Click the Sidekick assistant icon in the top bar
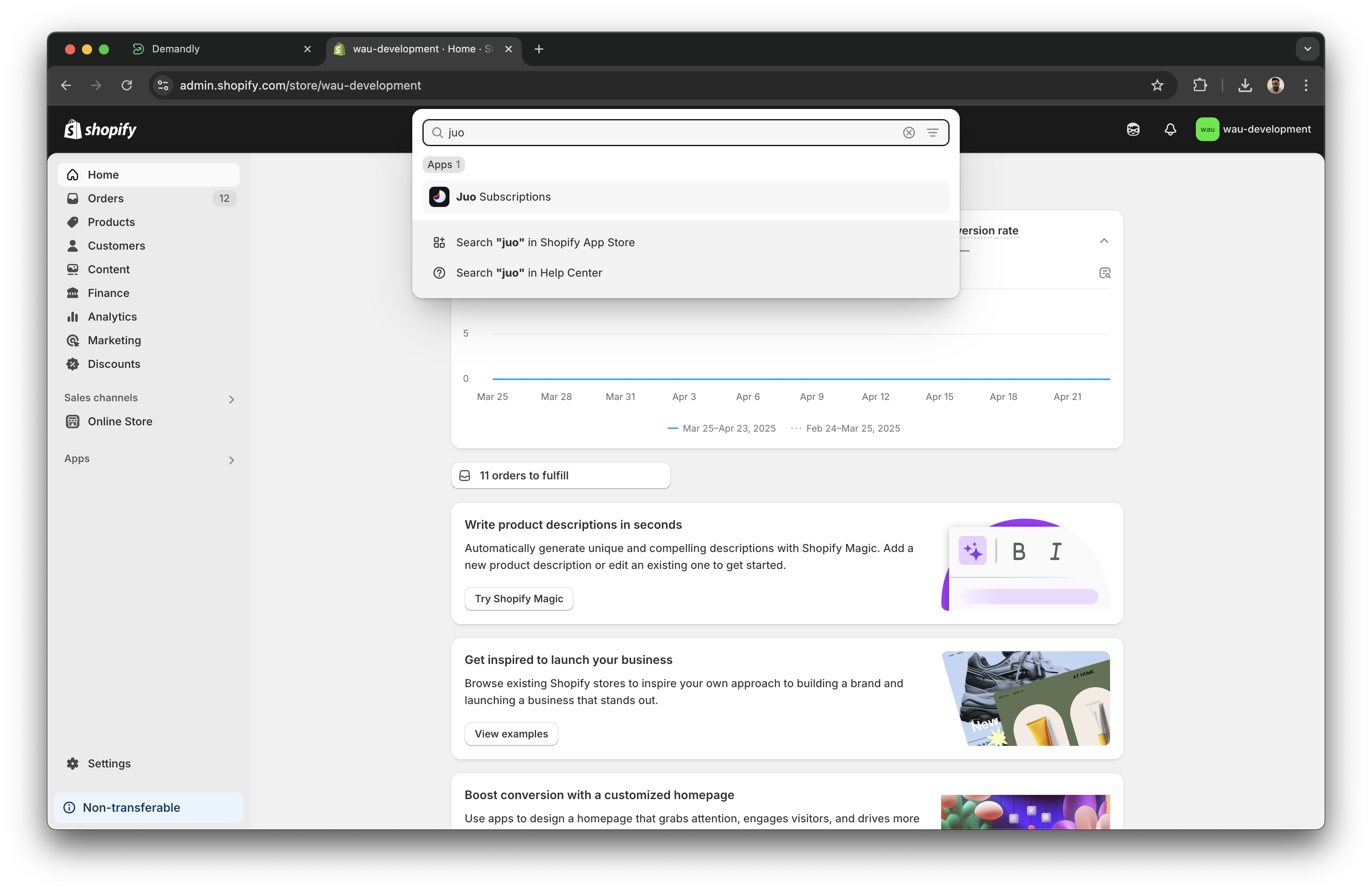Image resolution: width=1372 pixels, height=892 pixels. click(1133, 129)
